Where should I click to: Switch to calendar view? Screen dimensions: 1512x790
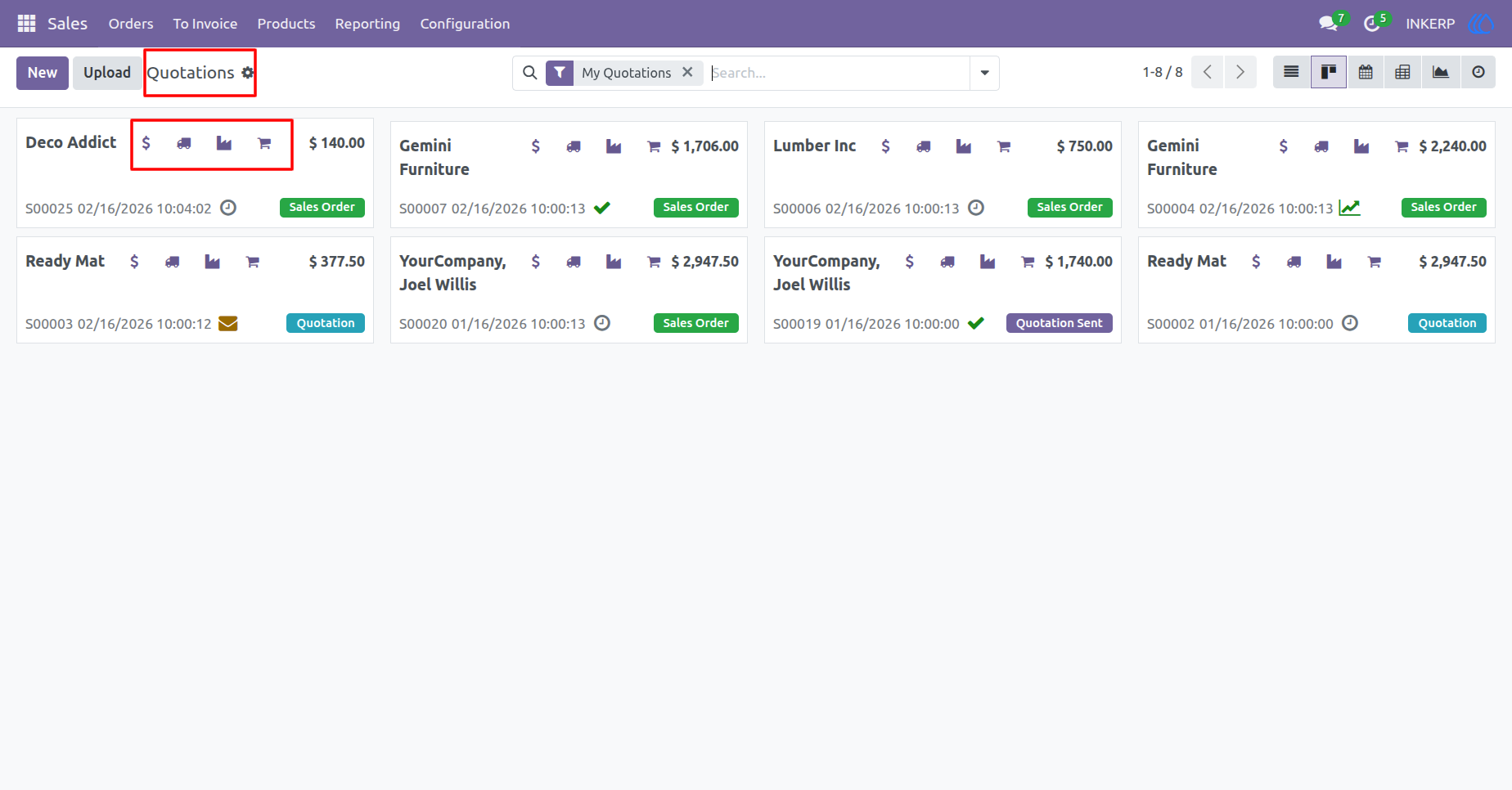[x=1366, y=72]
